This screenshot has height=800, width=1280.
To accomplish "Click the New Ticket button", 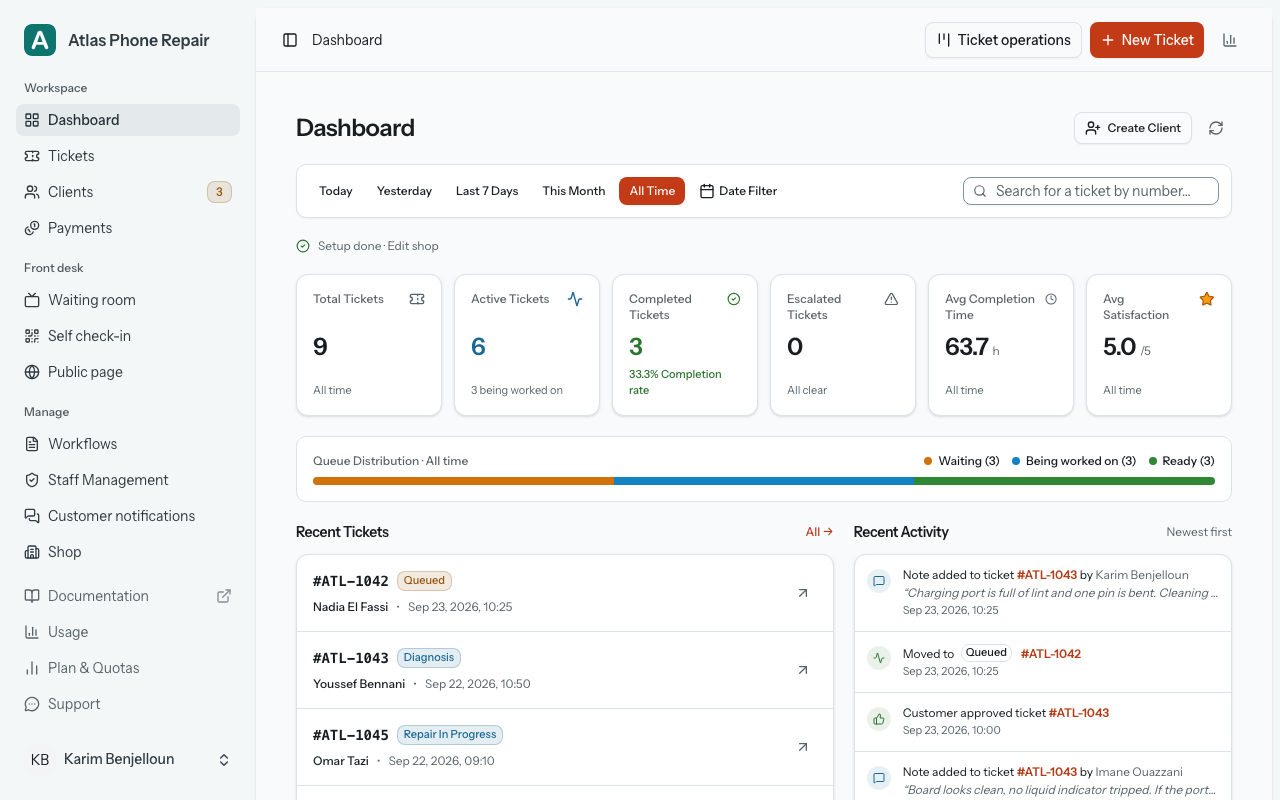I will point(1147,40).
